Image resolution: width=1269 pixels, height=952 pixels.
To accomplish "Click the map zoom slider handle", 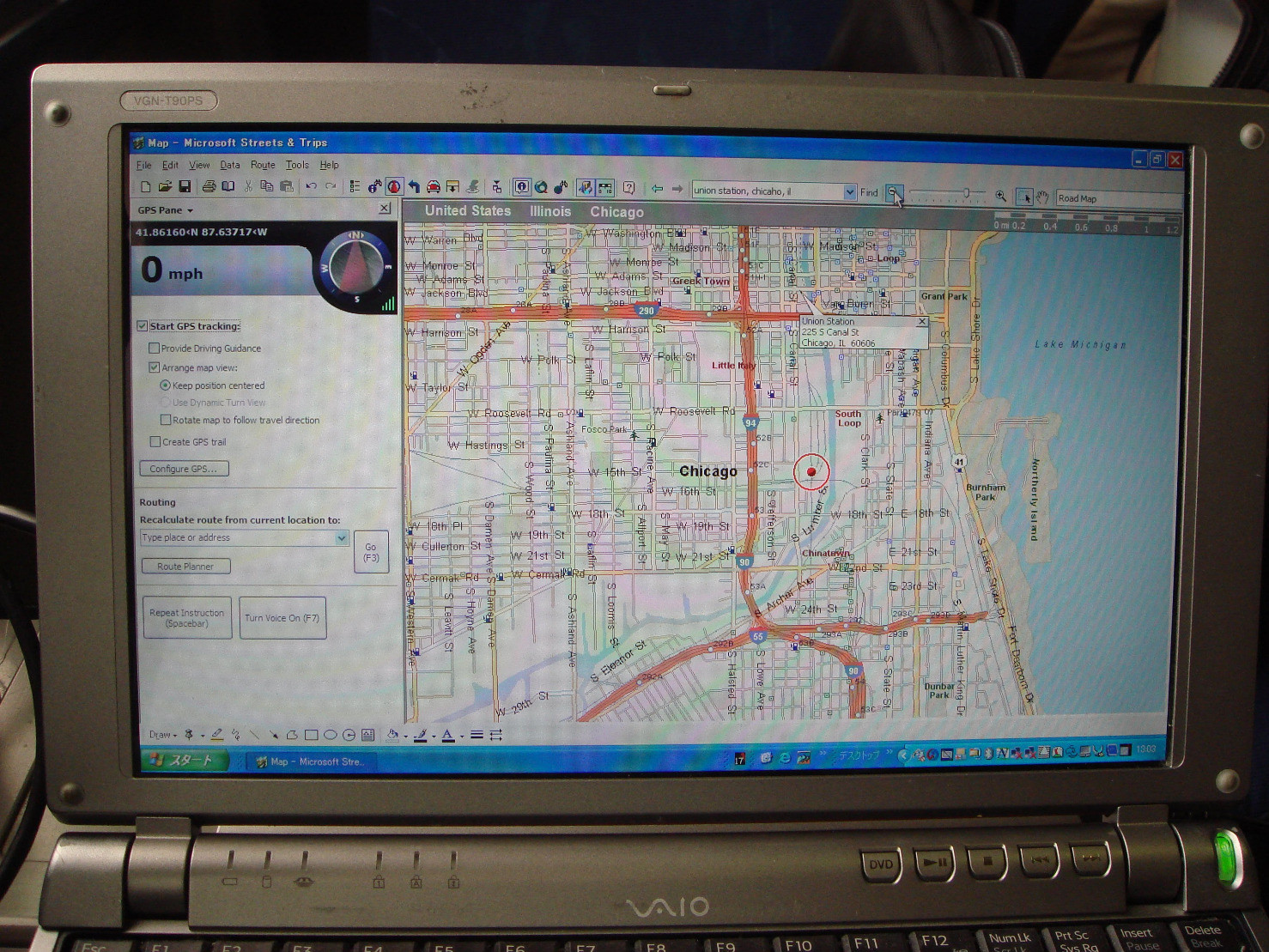I will point(966,193).
